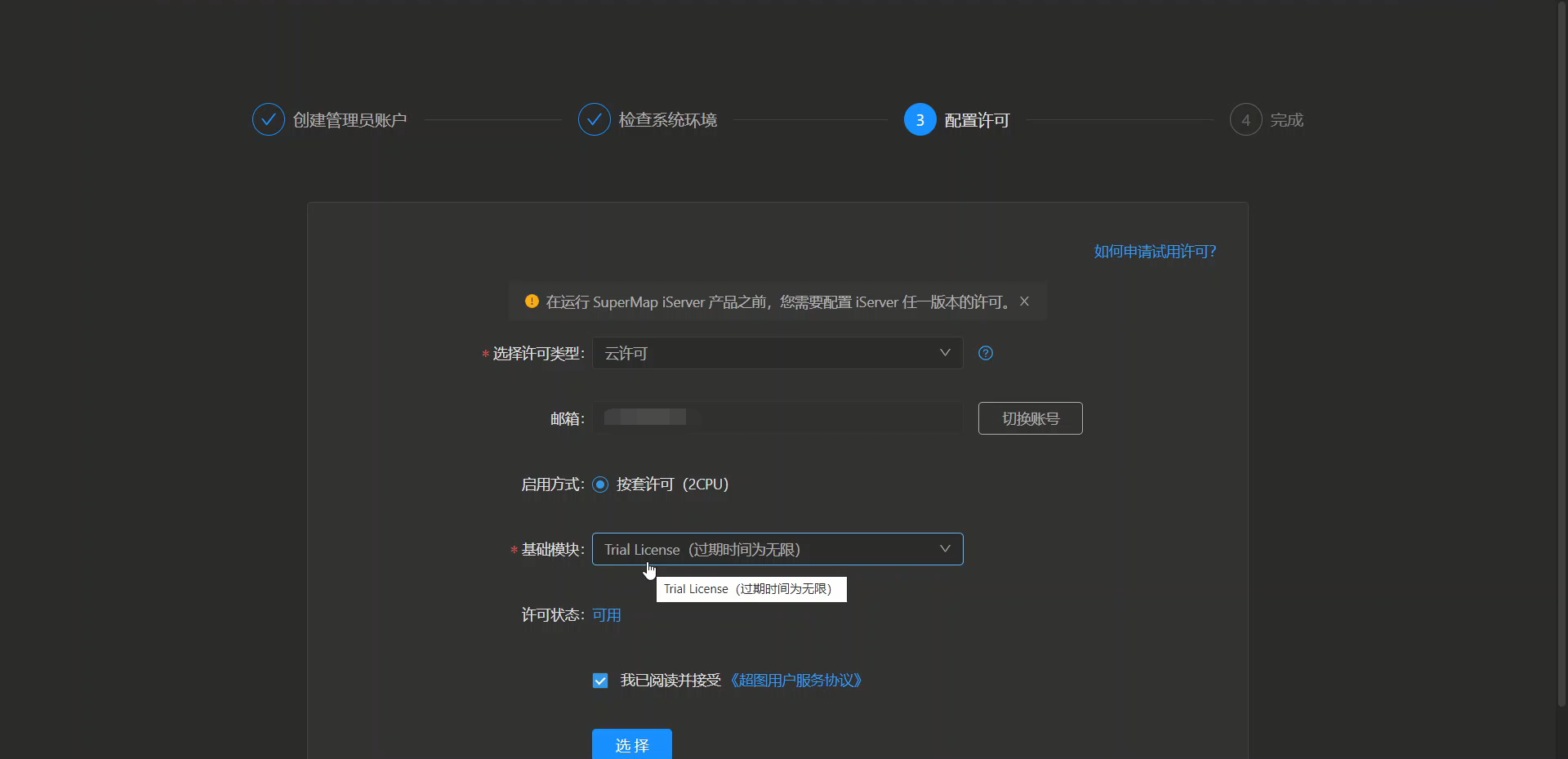Click the 切换账号 button
Screen dimensions: 1568x759
[1030, 417]
